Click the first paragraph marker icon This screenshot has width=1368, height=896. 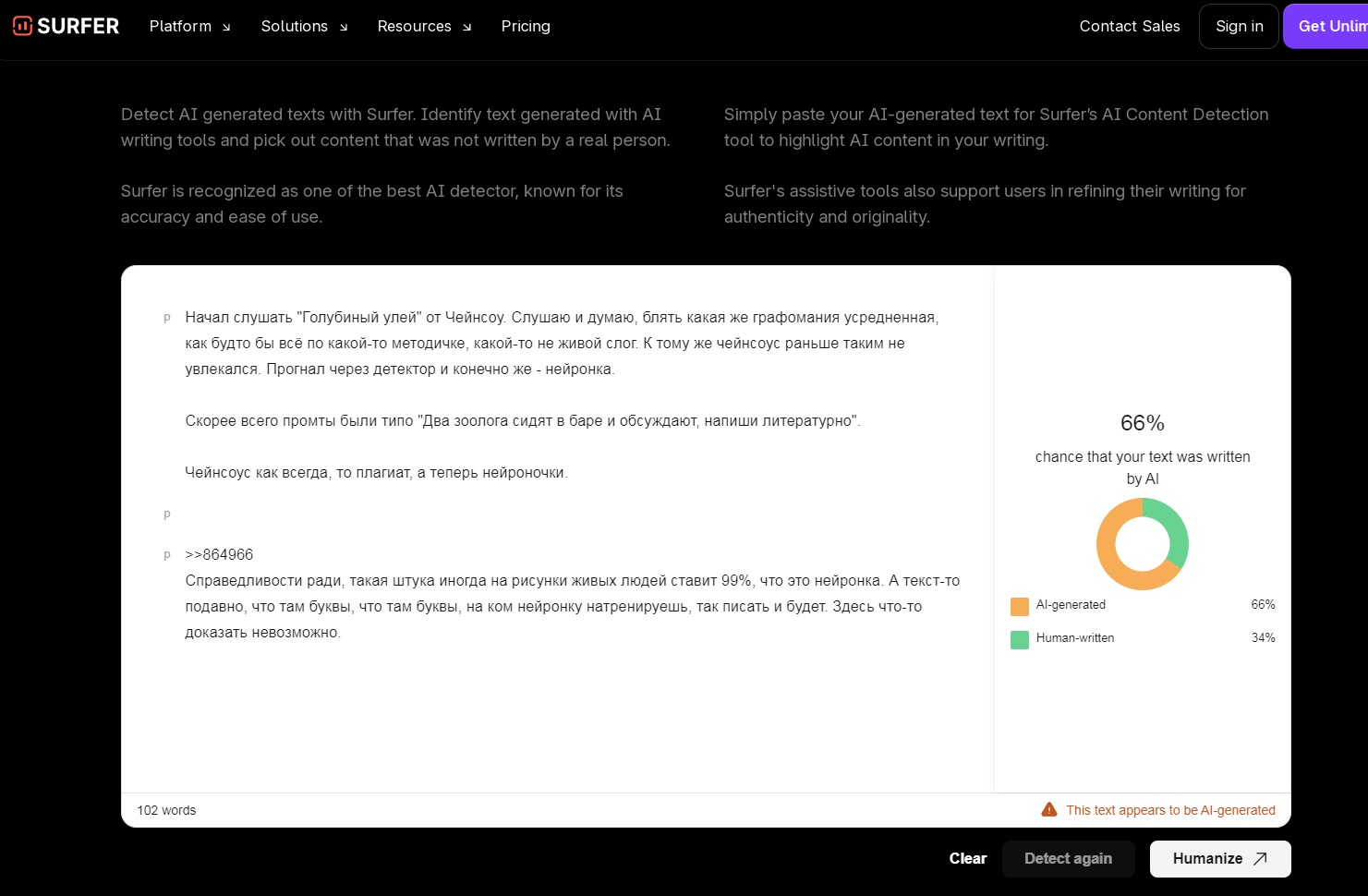tap(167, 318)
